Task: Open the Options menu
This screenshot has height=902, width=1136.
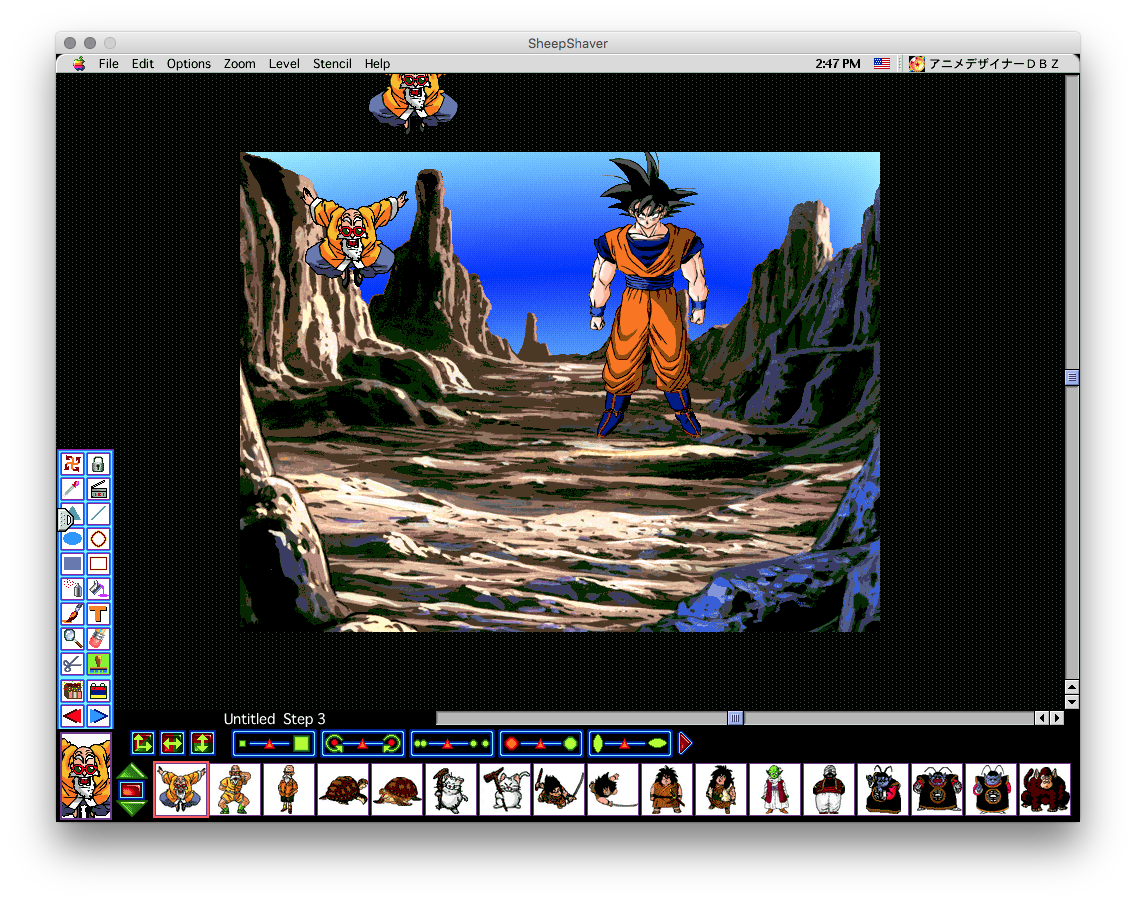Action: tap(188, 64)
